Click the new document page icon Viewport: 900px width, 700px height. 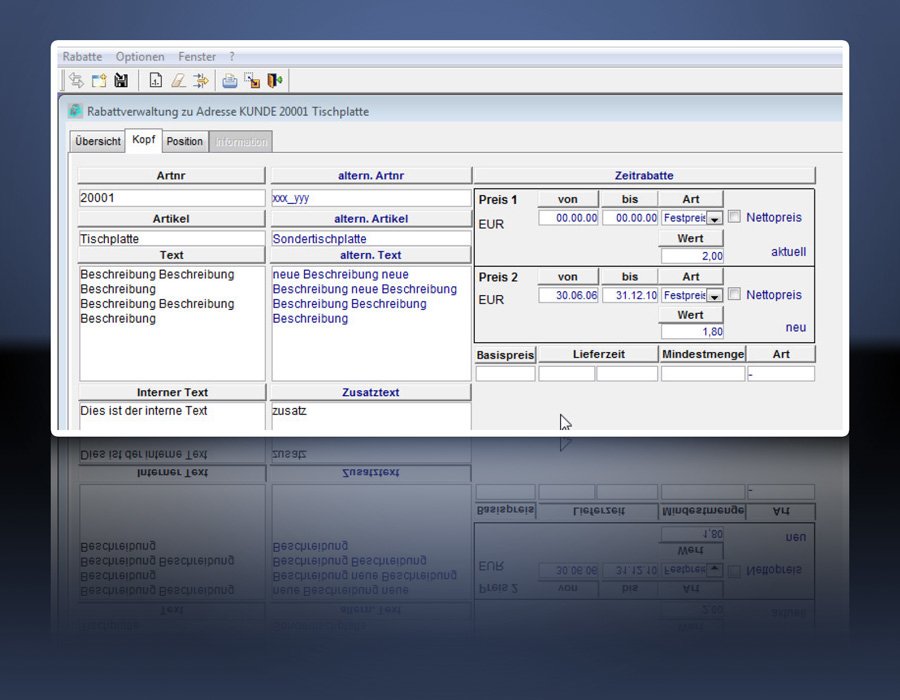[156, 81]
